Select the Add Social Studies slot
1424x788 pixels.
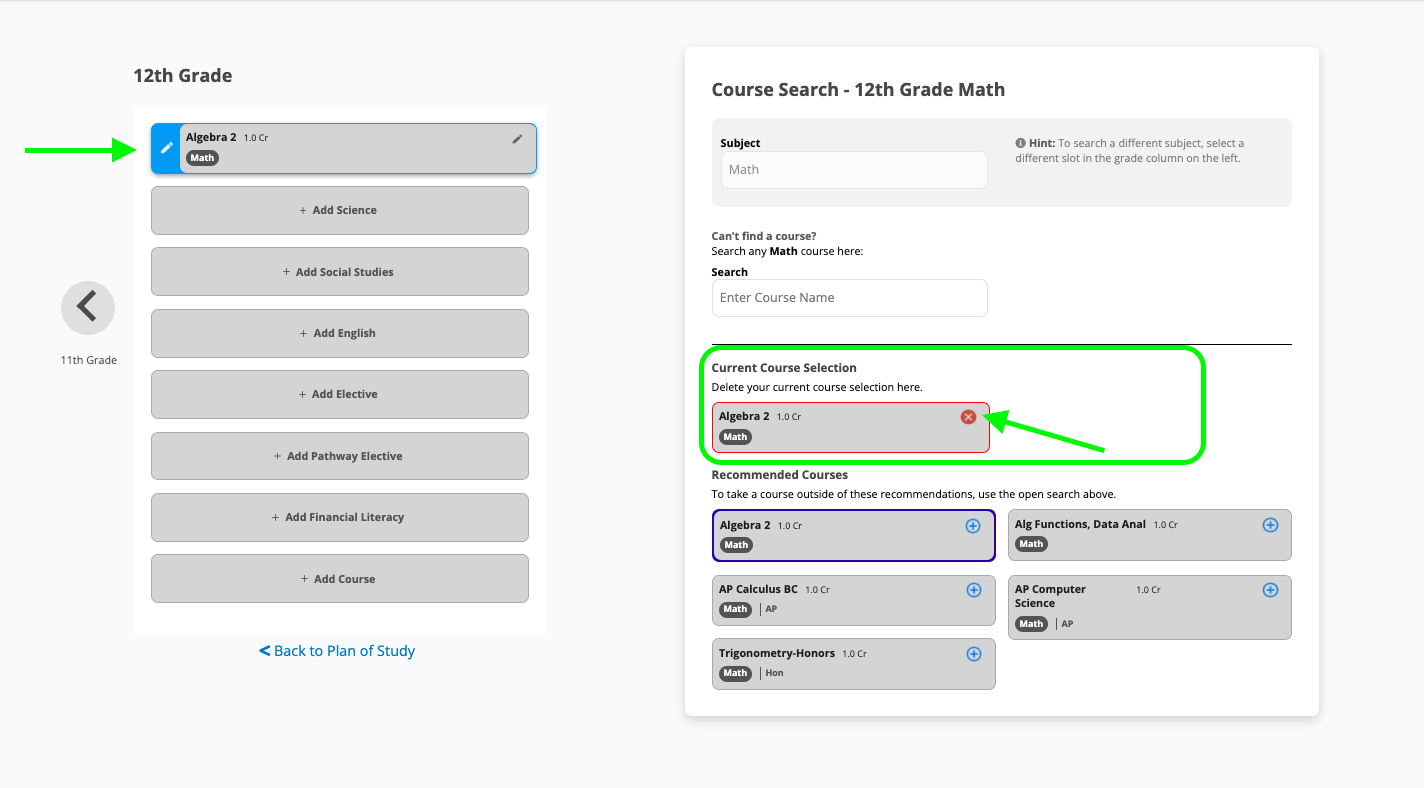[339, 272]
